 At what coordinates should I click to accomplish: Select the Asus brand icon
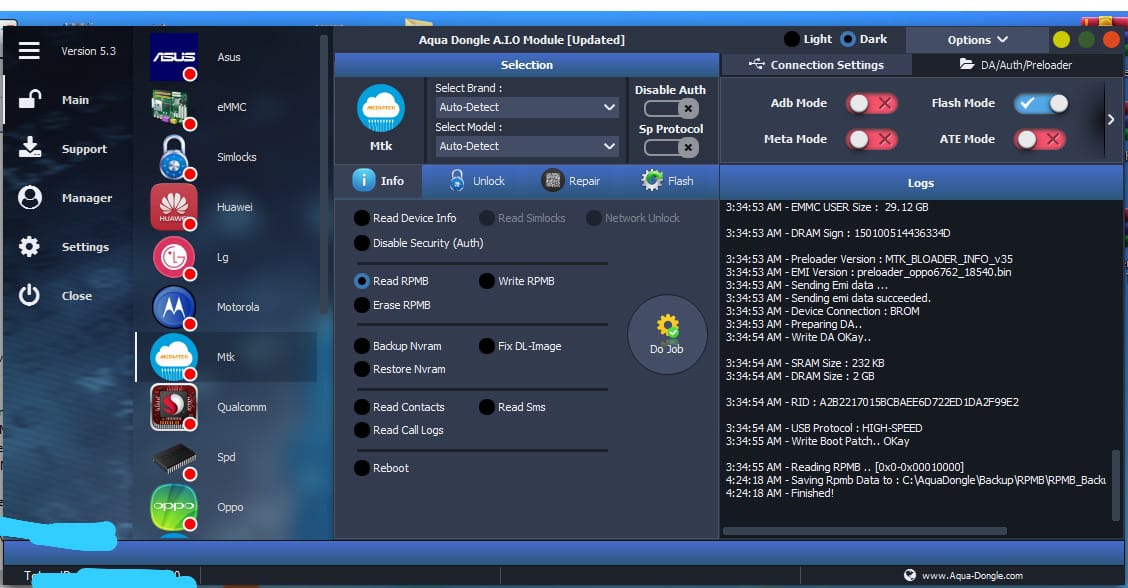173,57
